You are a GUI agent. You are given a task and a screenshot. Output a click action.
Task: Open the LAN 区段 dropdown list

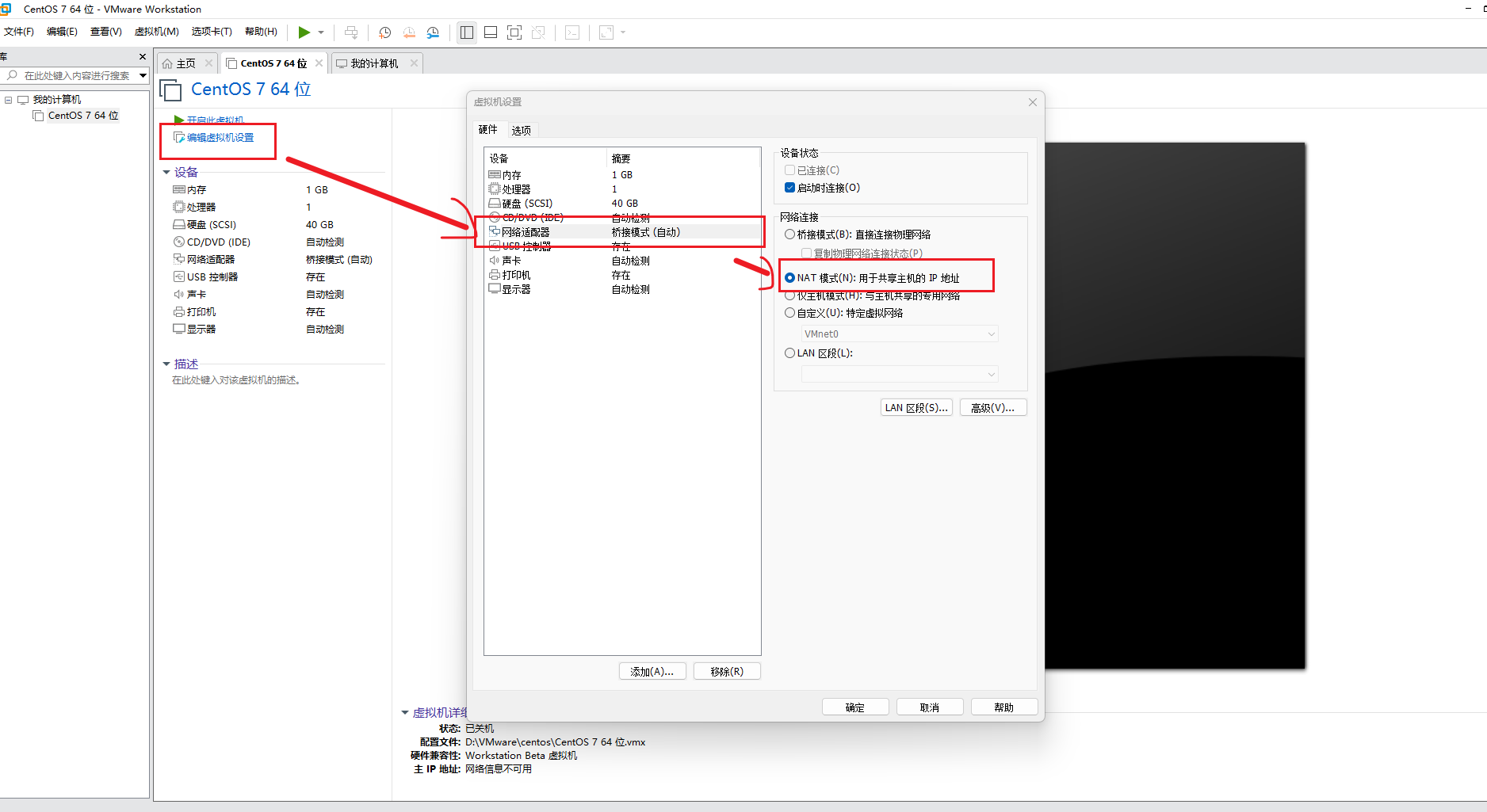(900, 374)
